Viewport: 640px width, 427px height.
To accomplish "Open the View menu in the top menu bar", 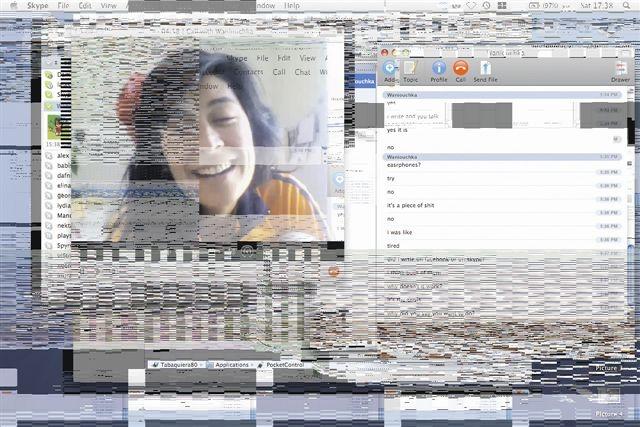I will tap(109, 6).
